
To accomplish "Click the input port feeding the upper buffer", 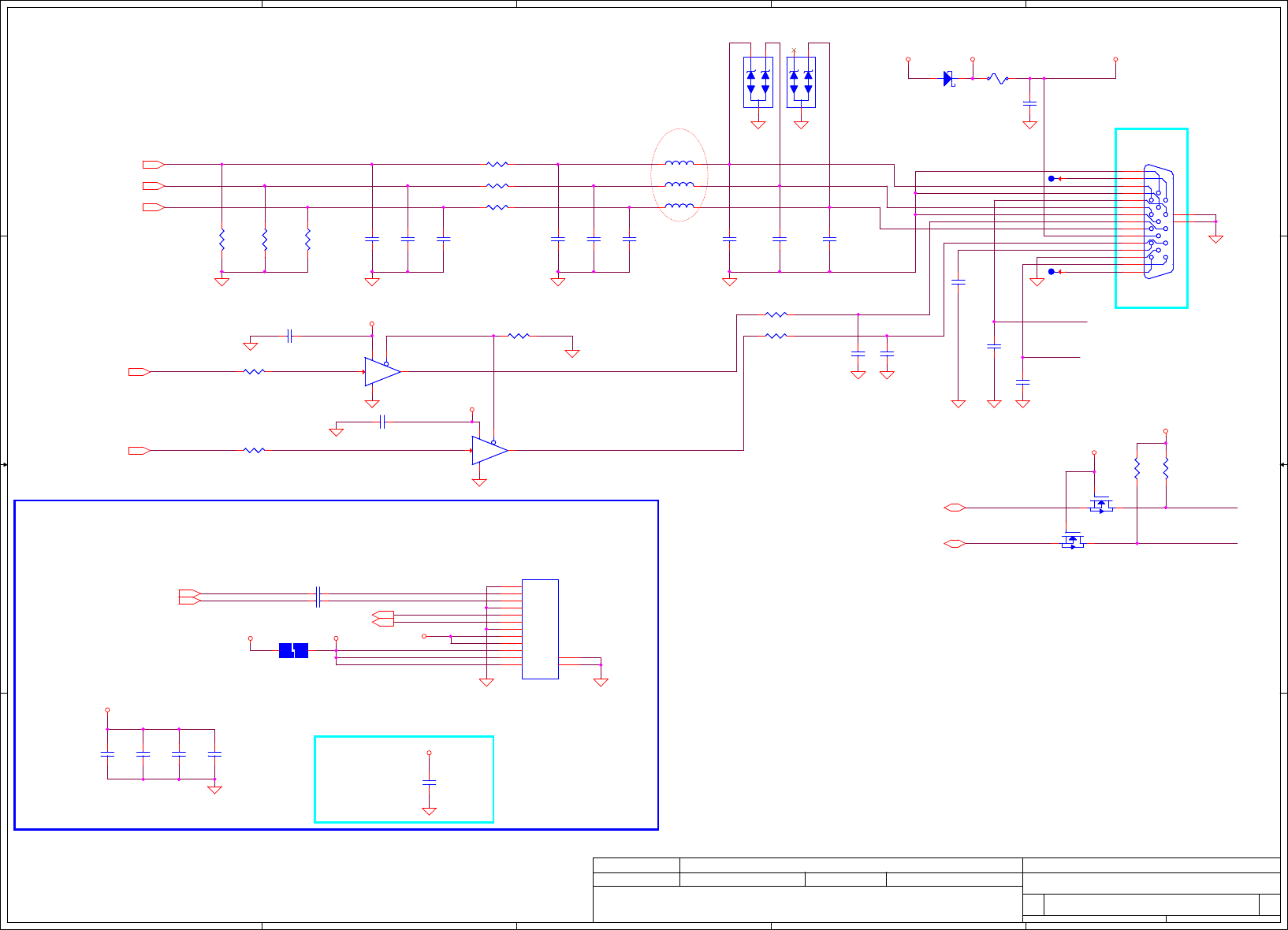I will (140, 371).
